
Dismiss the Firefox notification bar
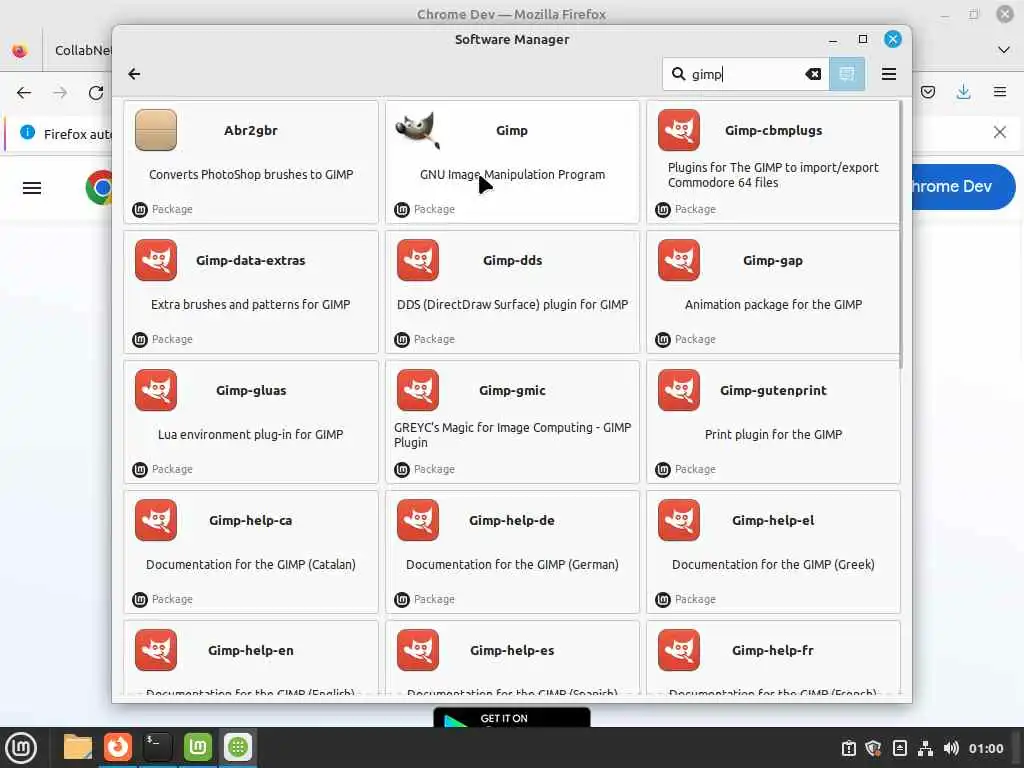999,133
